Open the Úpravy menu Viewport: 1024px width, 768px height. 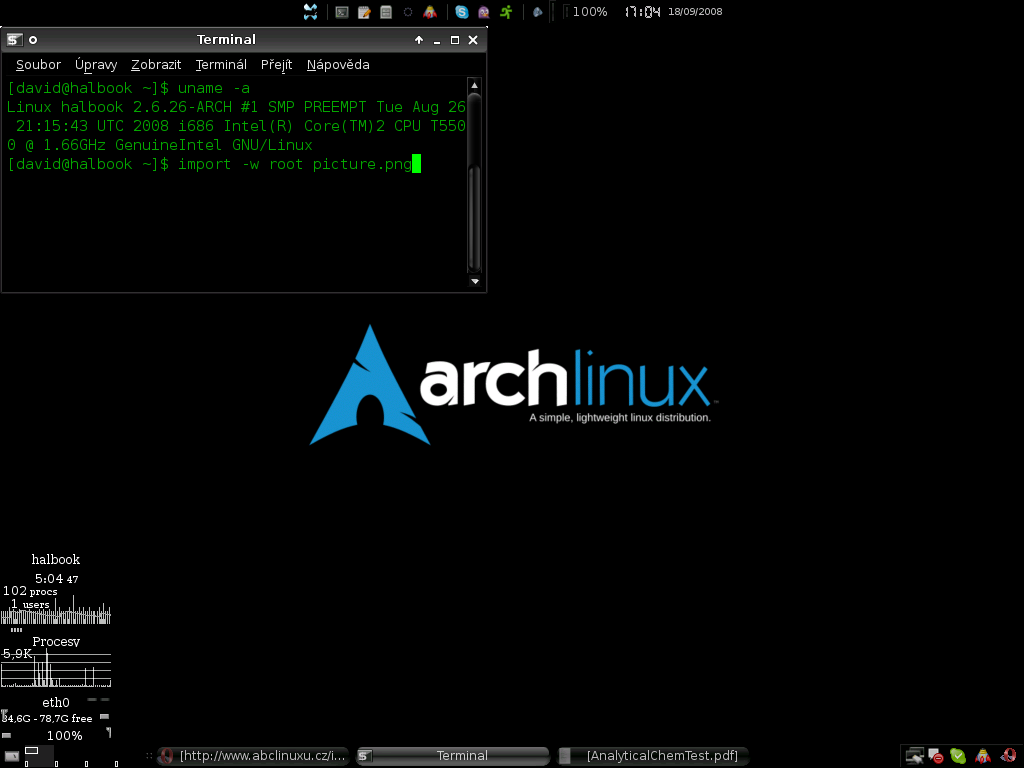[96, 65]
